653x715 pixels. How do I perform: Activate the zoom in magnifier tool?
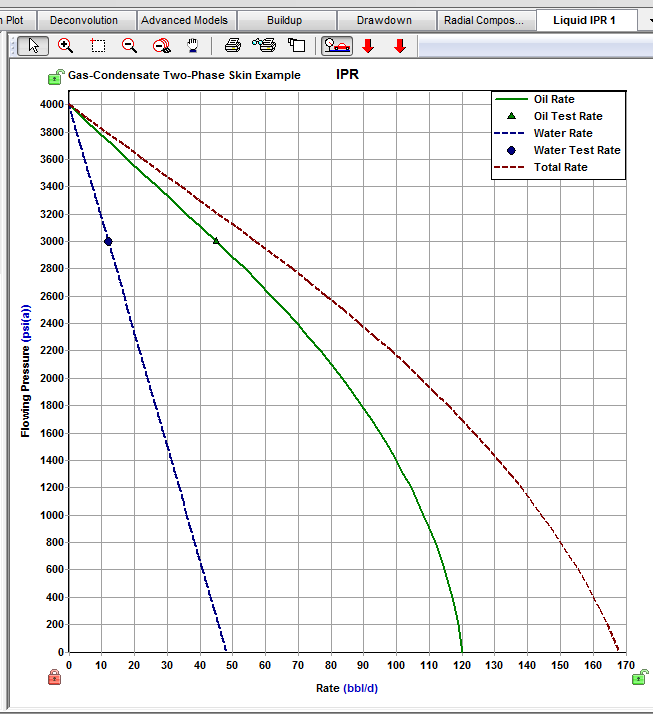(x=66, y=45)
